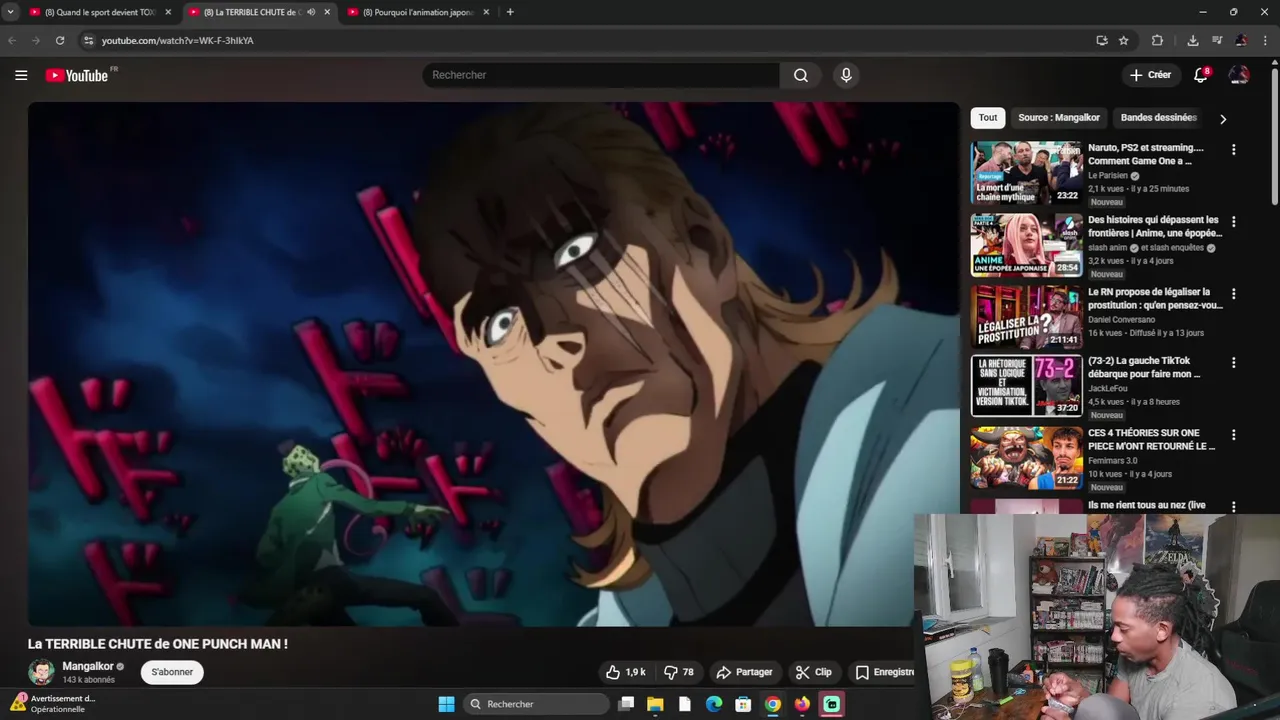This screenshot has height=720, width=1280.
Task: Open Windows Start menu
Action: pyautogui.click(x=446, y=704)
